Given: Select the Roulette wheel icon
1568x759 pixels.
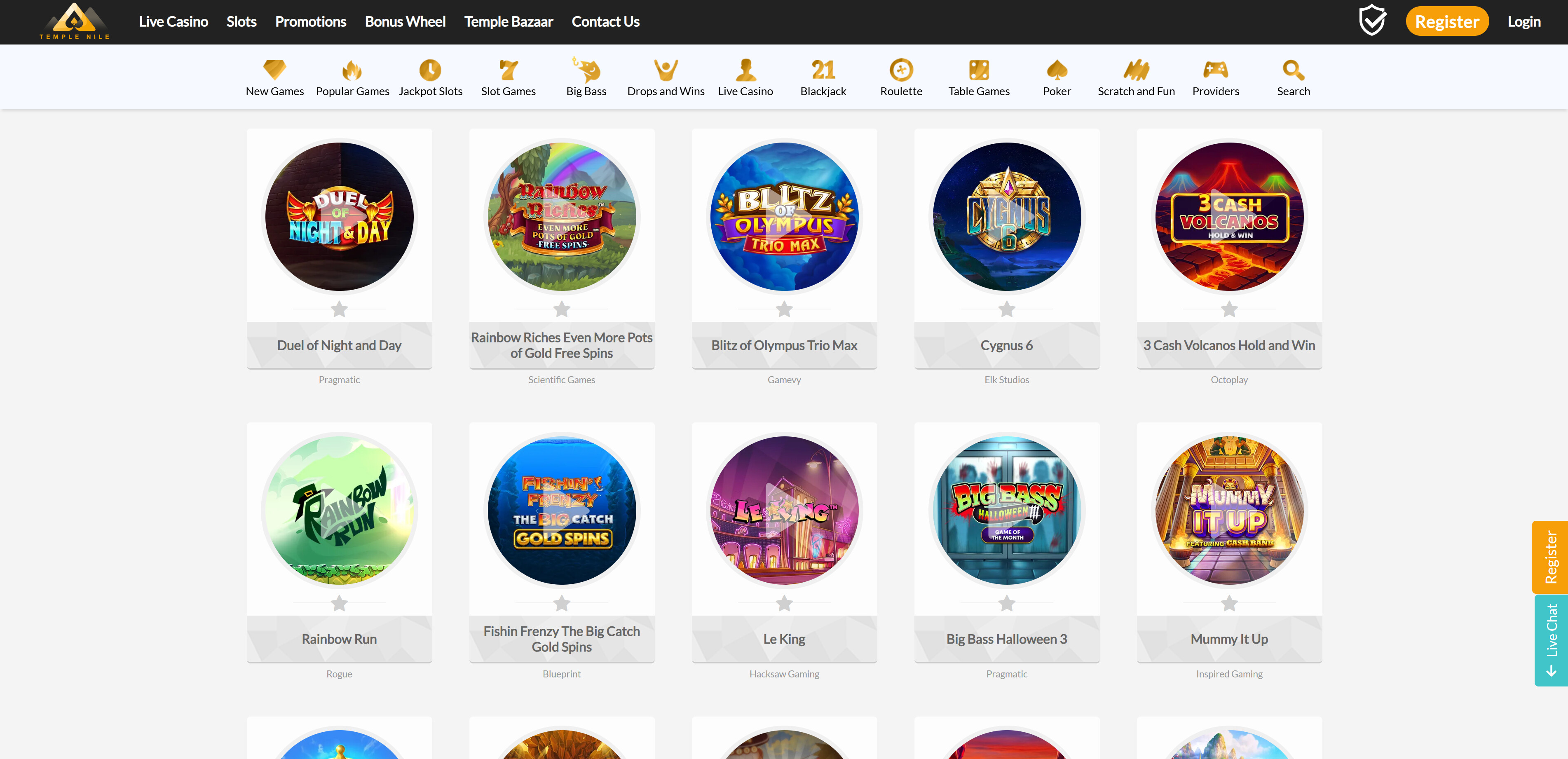Looking at the screenshot, I should coord(901,70).
